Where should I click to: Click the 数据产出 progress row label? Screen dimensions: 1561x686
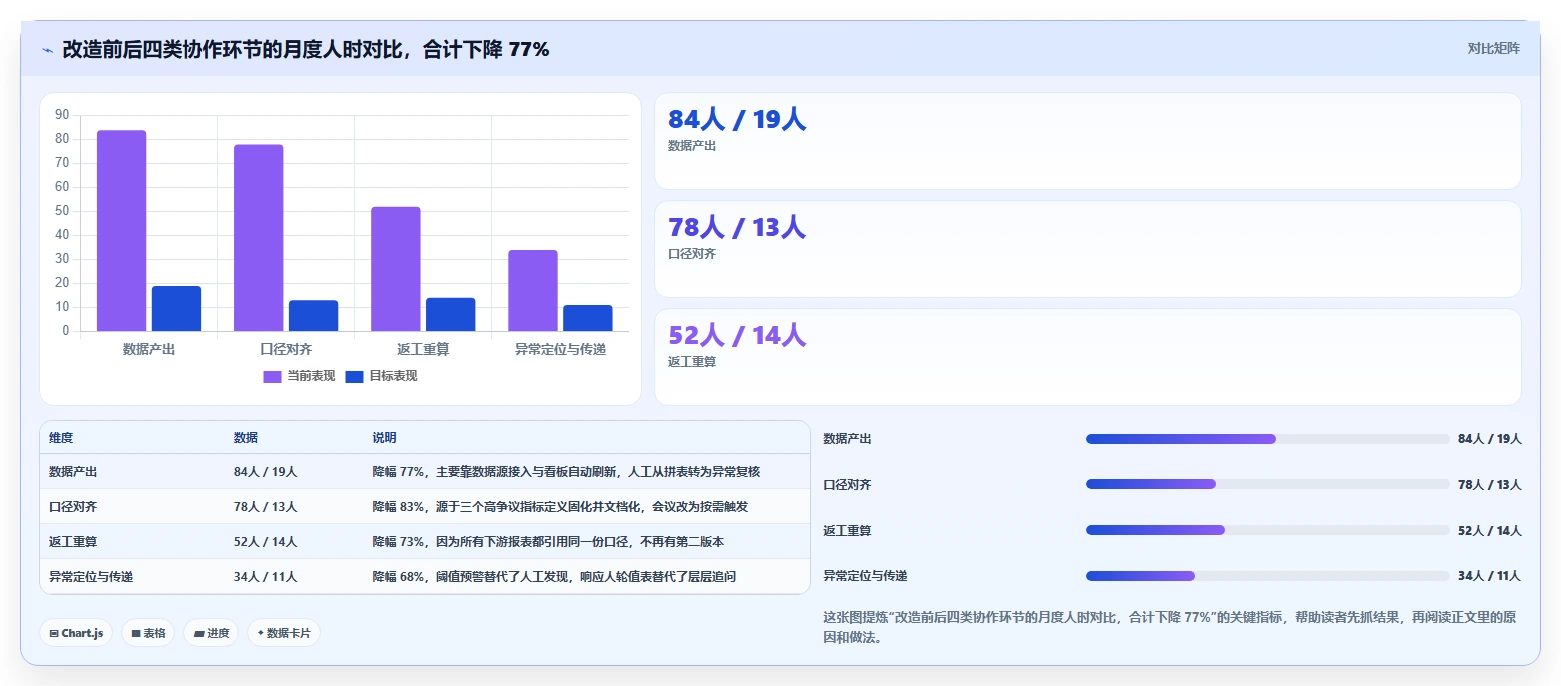847,439
